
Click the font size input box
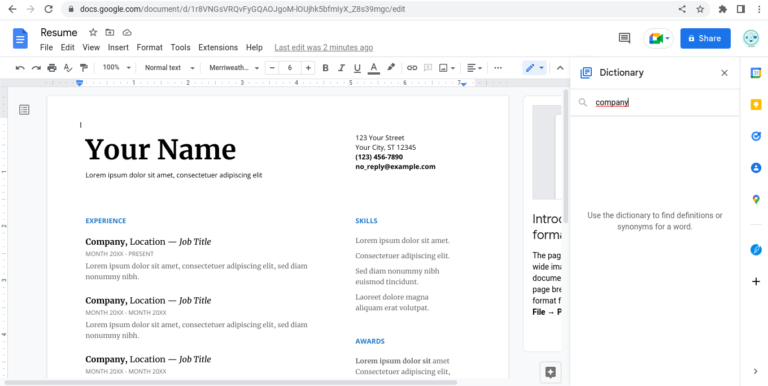tap(290, 68)
